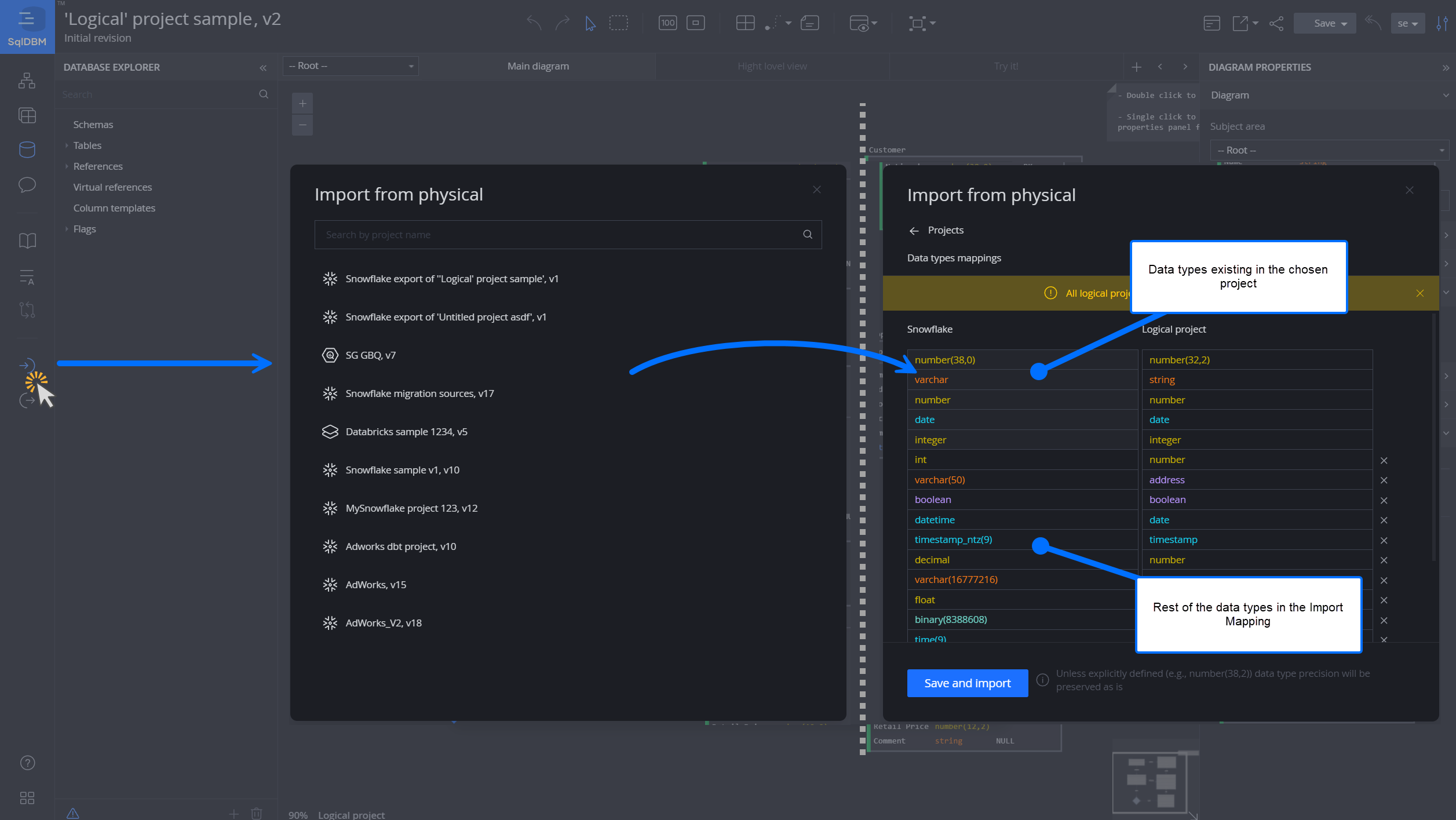Viewport: 1456px width, 820px height.
Task: Click the add table toolbar icon
Action: [745, 23]
